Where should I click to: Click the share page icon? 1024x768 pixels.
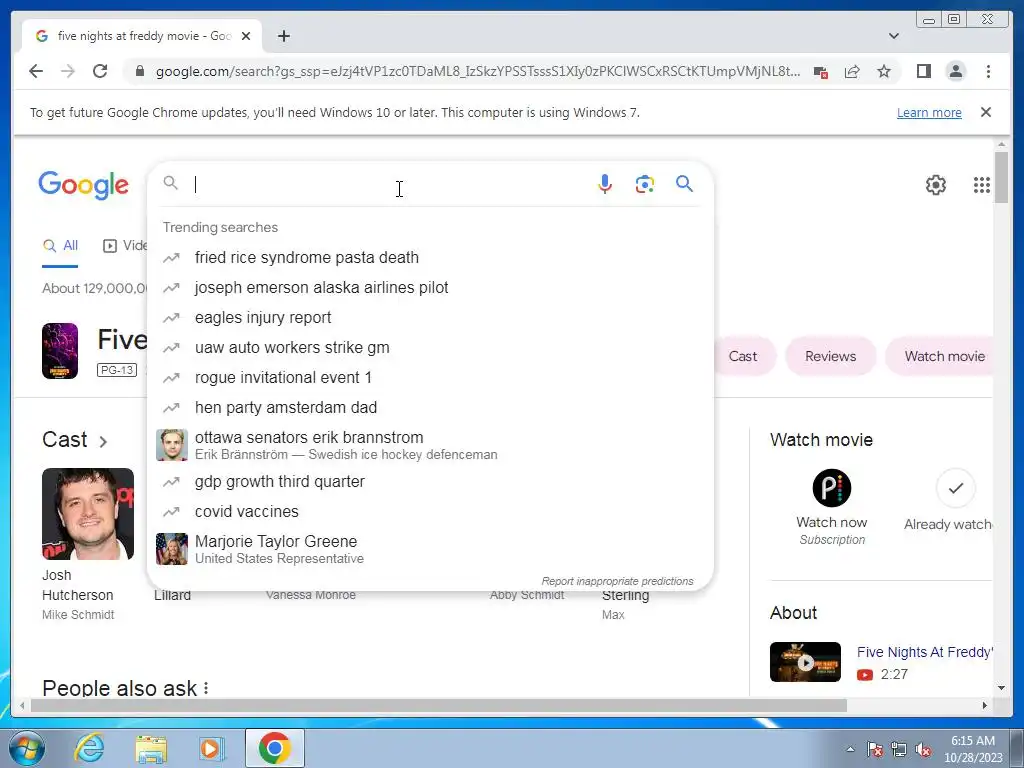point(852,71)
